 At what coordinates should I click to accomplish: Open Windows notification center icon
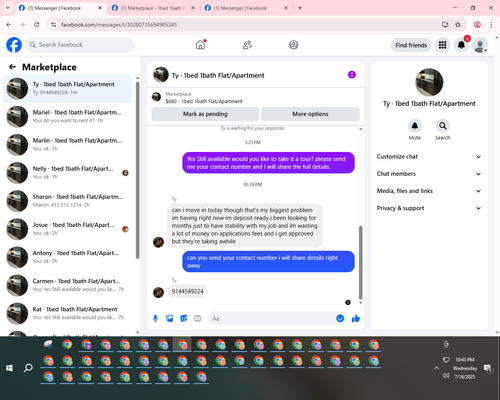coord(488,368)
